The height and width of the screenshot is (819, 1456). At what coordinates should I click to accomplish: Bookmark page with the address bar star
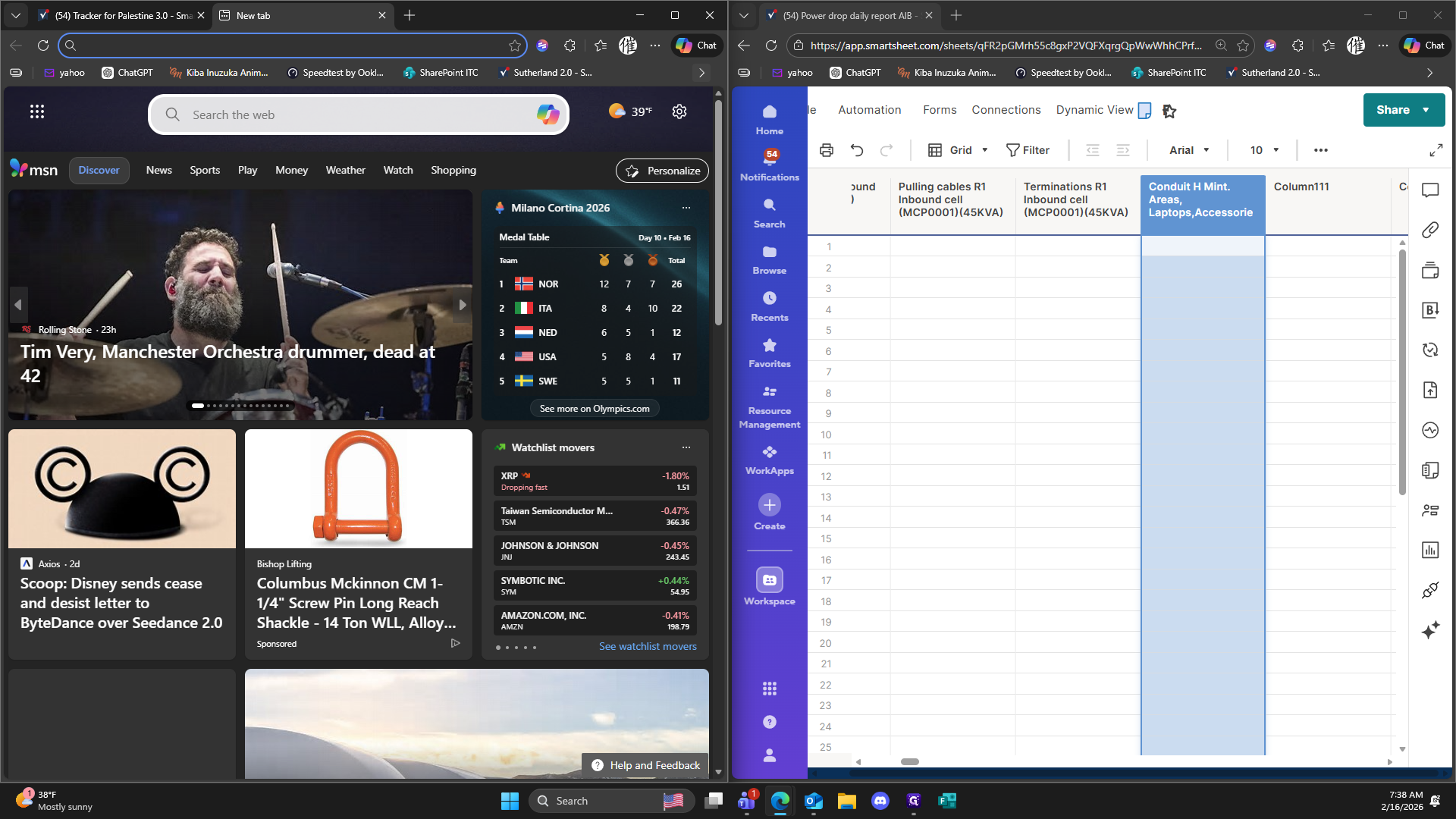pos(1242,45)
